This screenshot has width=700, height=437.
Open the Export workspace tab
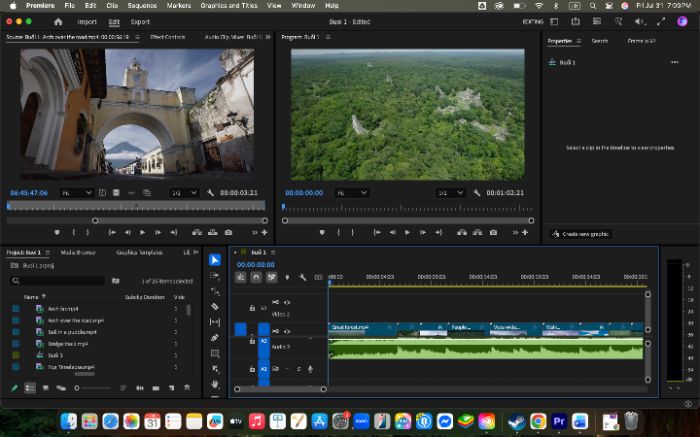140,22
